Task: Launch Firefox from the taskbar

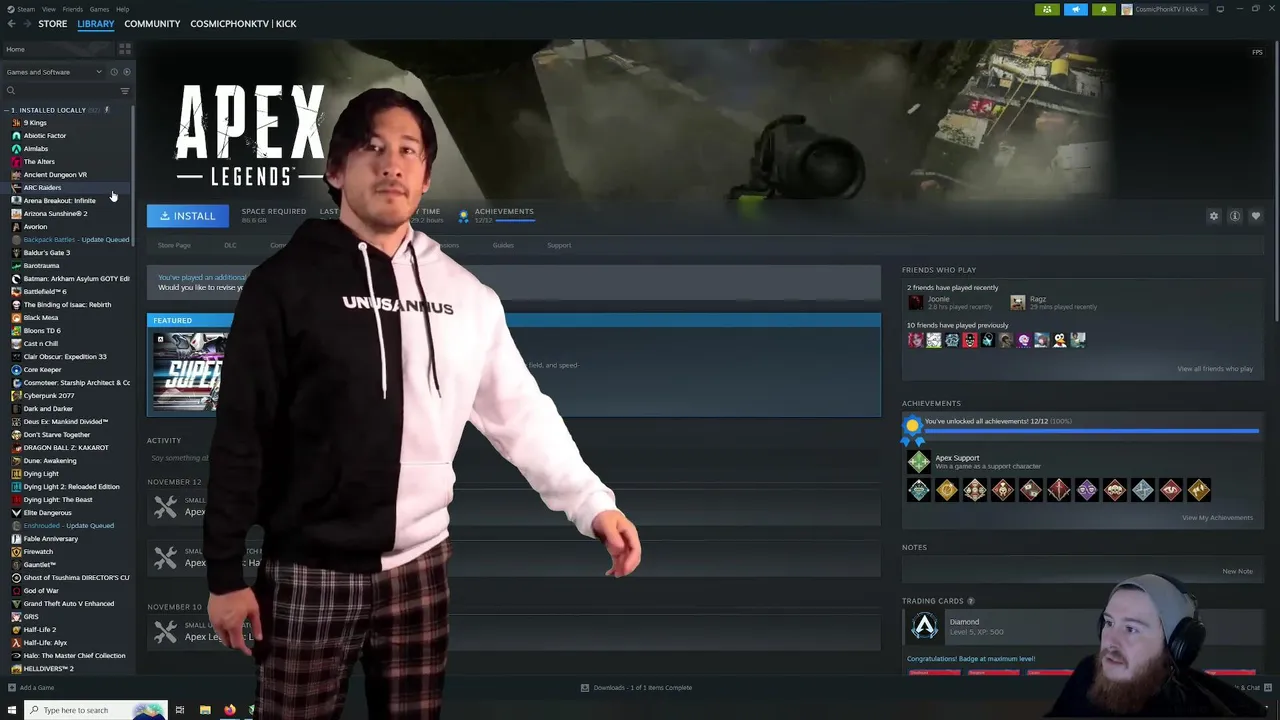Action: coord(230,710)
